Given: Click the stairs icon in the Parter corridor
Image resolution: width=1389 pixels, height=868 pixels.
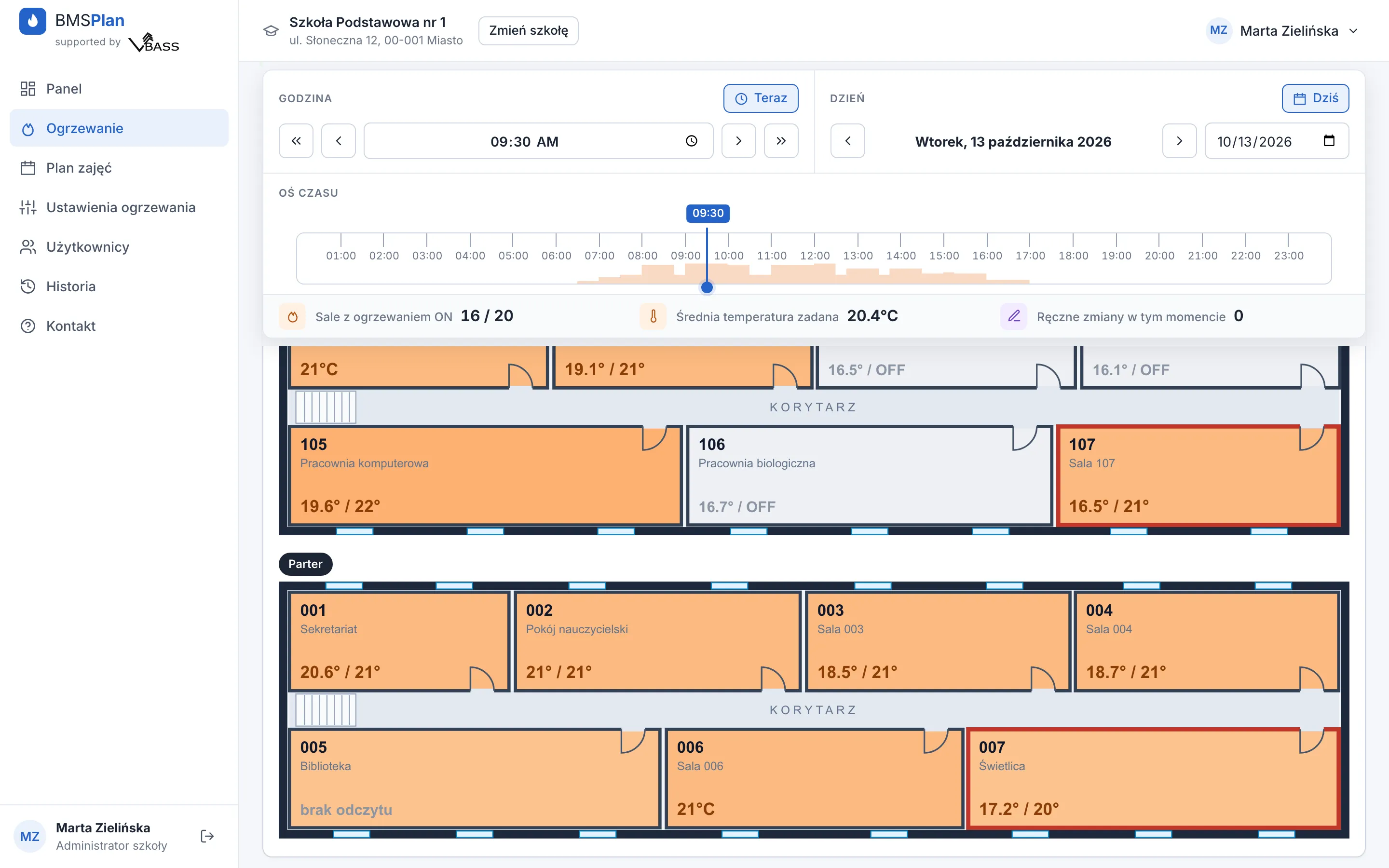Looking at the screenshot, I should [326, 710].
